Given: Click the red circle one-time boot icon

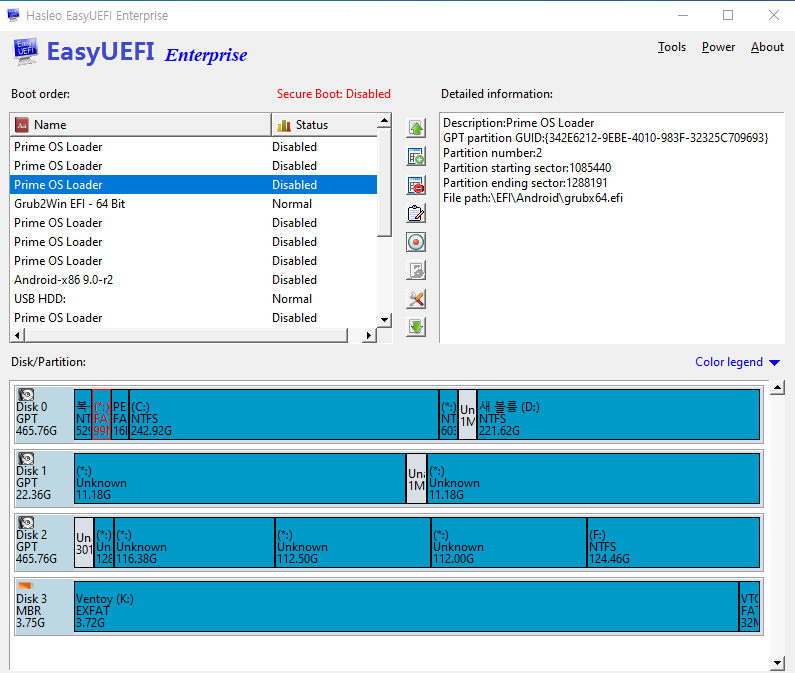Looking at the screenshot, I should pyautogui.click(x=416, y=242).
